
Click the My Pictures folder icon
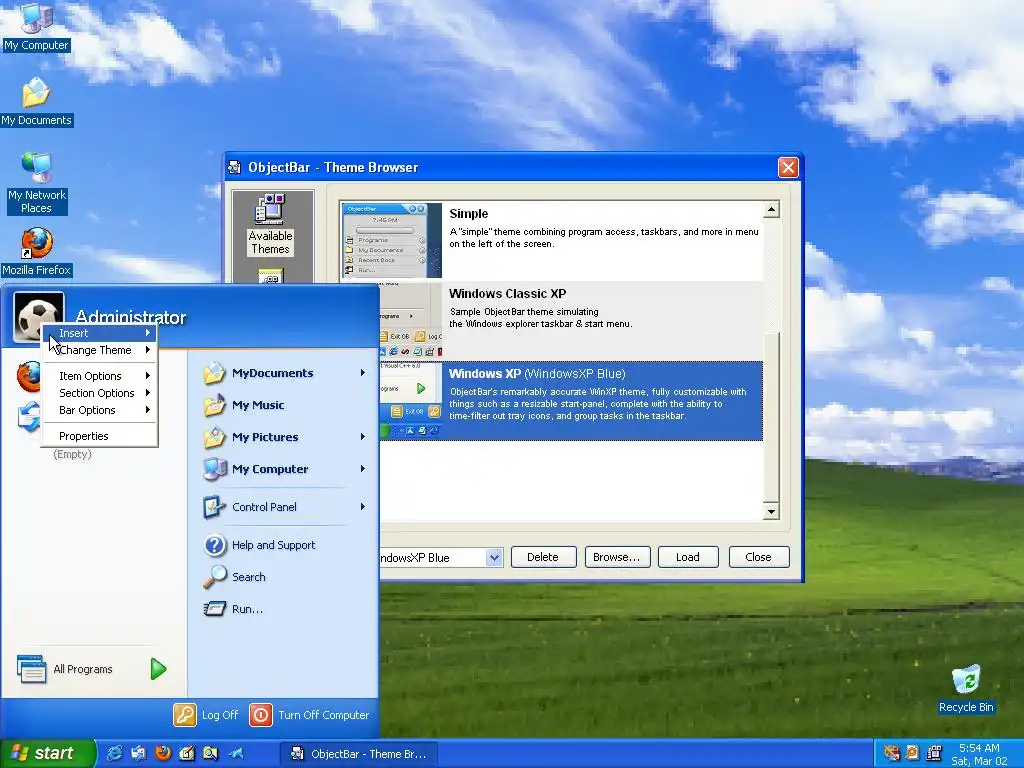click(214, 438)
